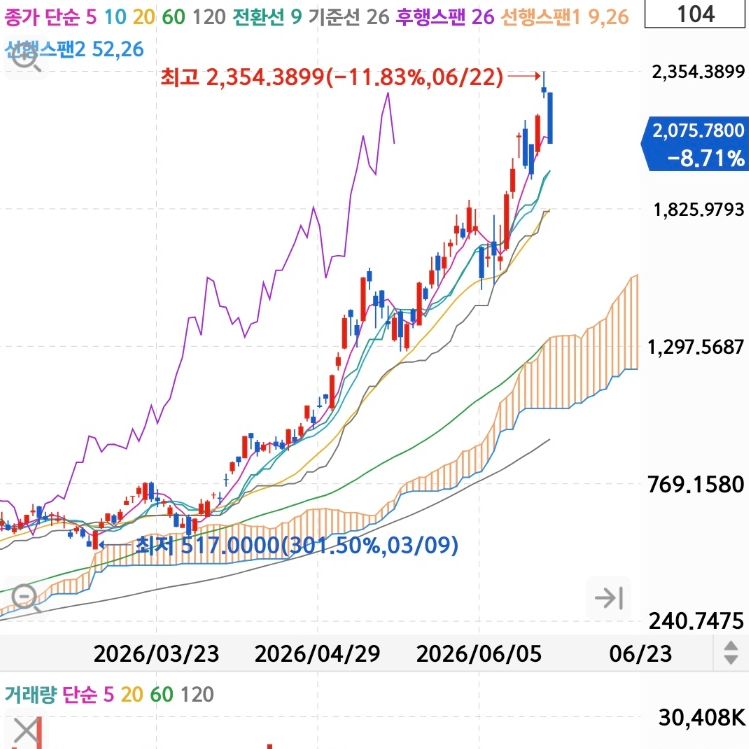Click current price tag 2,075.7800
The image size is (749, 749).
coord(698,130)
